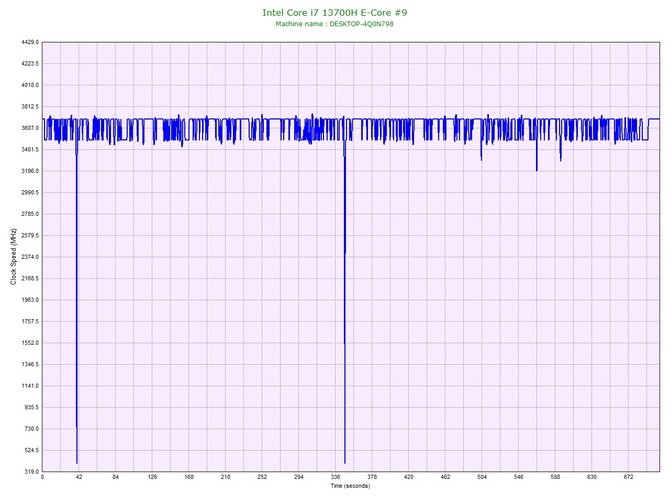Click the 294 mark on the time axis
The height and width of the screenshot is (503, 670).
pyautogui.click(x=299, y=477)
